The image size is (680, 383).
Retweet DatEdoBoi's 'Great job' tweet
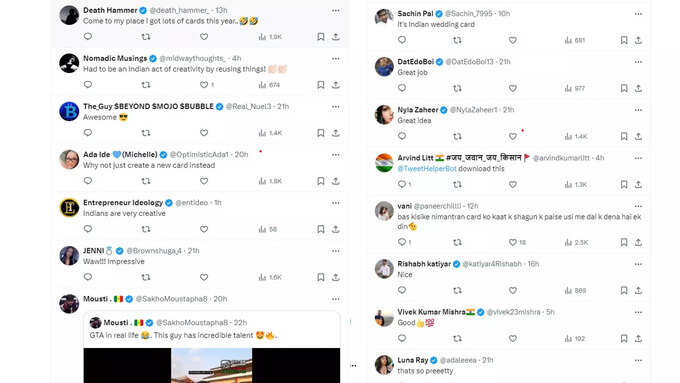point(457,88)
